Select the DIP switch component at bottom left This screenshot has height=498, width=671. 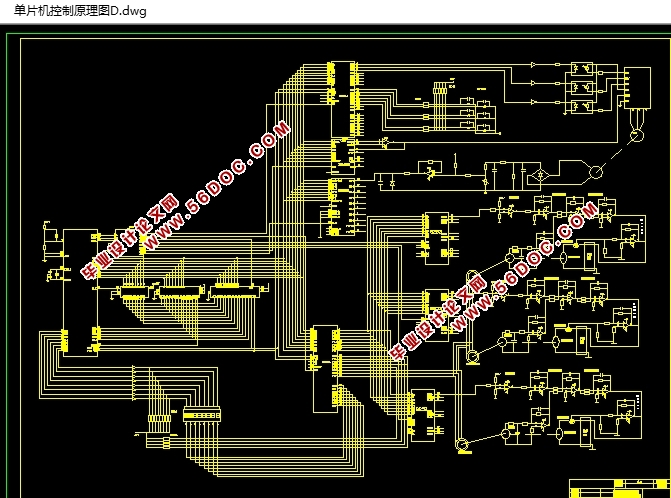[200, 413]
